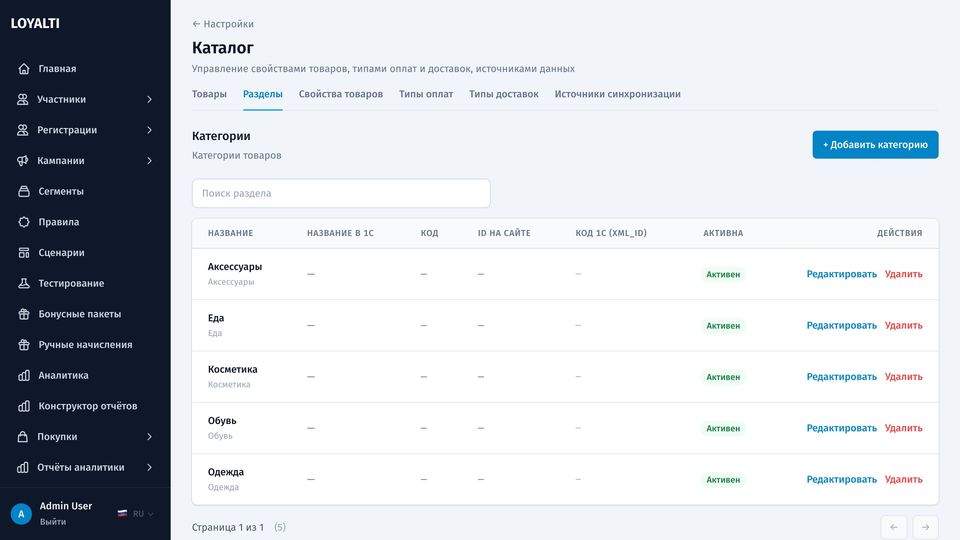Click the Конструктор отчётов chart icon
Screen dimensions: 960x540
[24, 406]
